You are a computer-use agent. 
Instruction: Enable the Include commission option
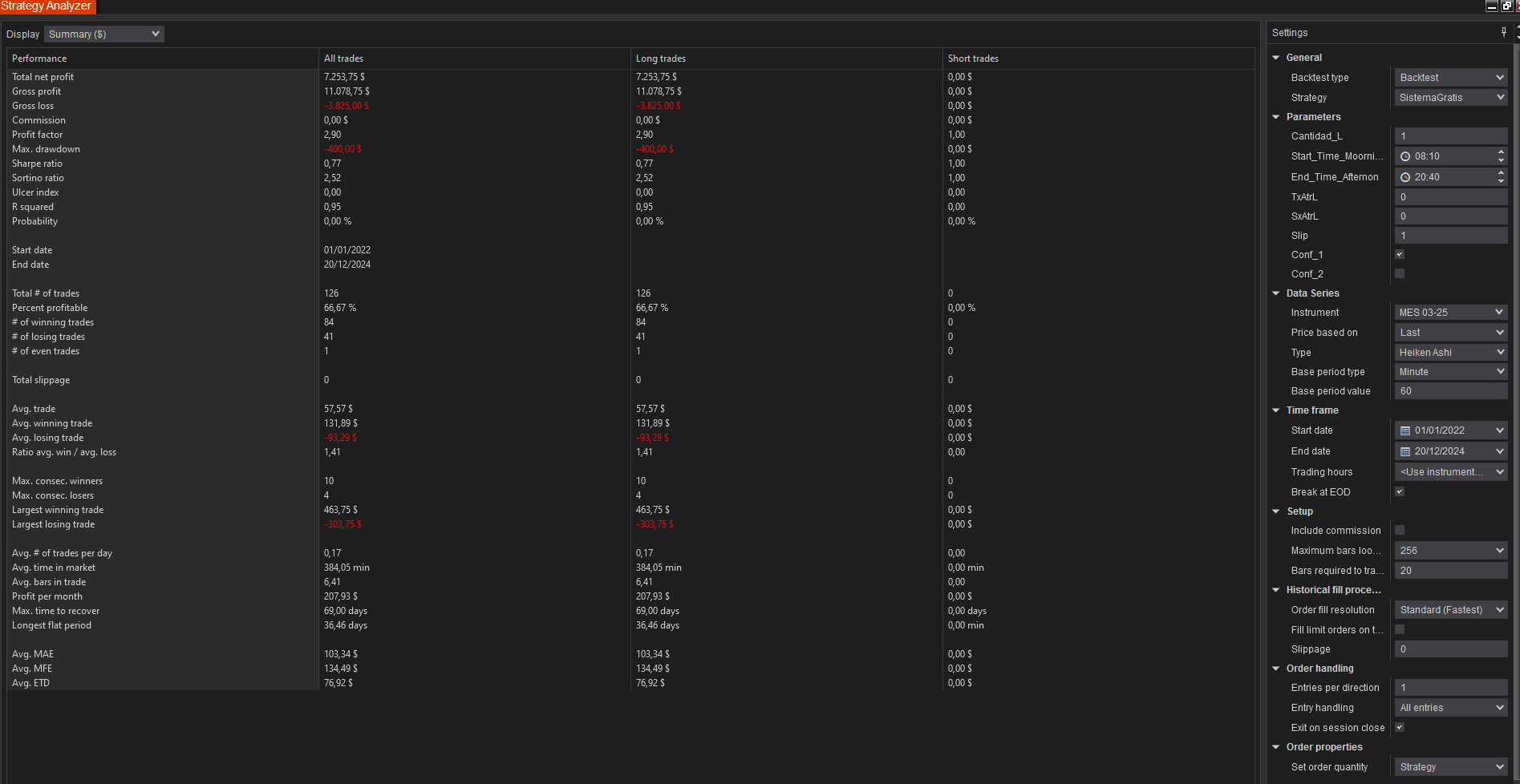click(1400, 530)
